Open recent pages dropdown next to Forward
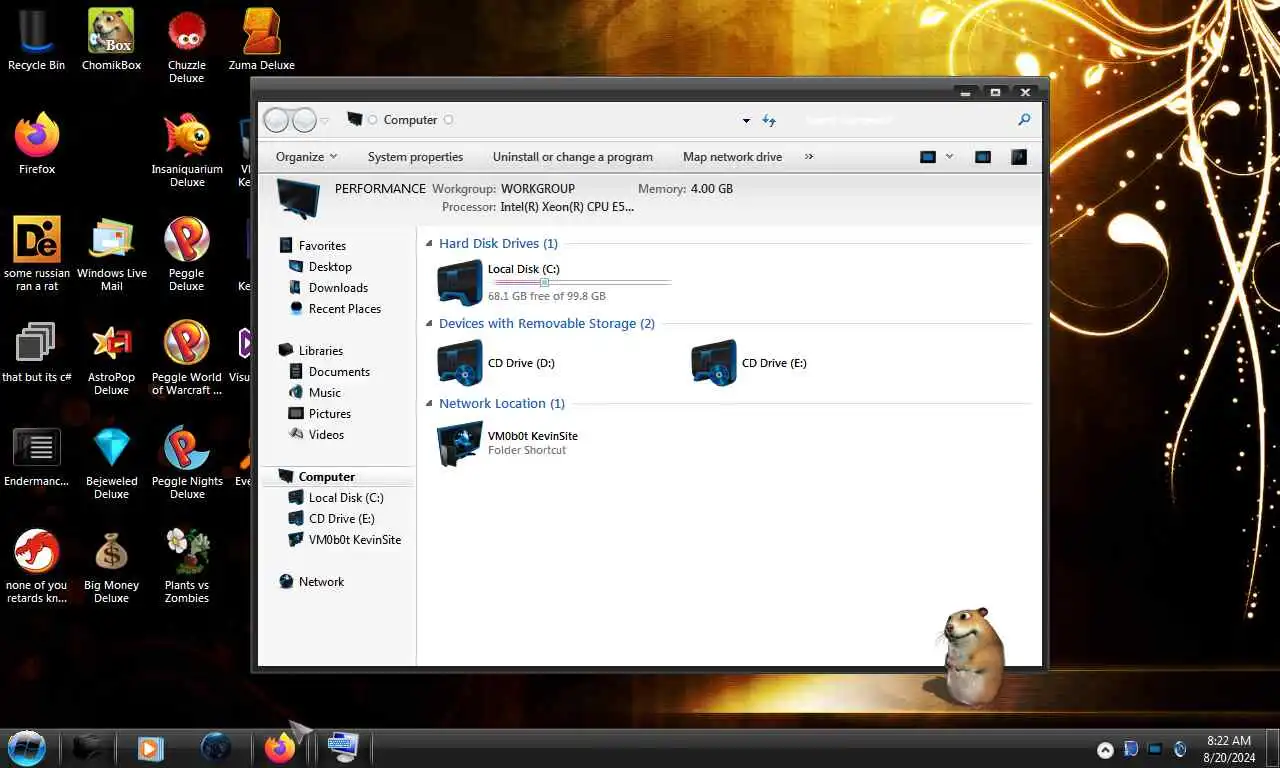Viewport: 1280px width, 768px height. point(324,121)
